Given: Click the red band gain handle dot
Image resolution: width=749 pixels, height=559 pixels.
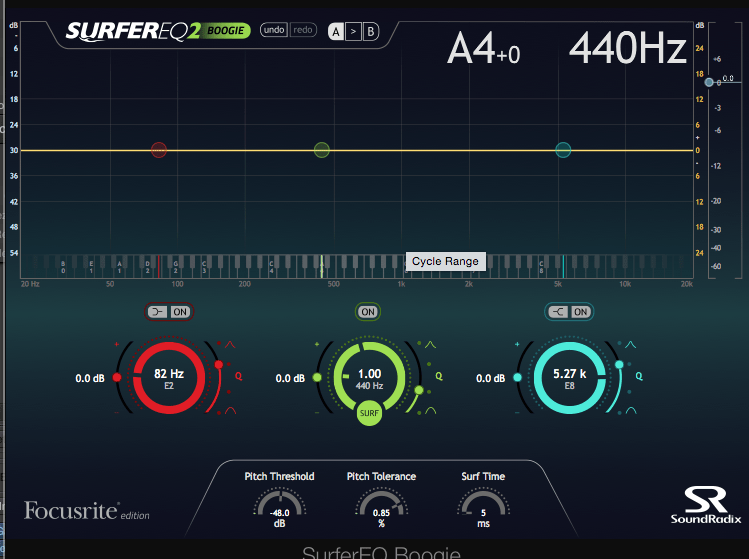Looking at the screenshot, I should point(117,378).
